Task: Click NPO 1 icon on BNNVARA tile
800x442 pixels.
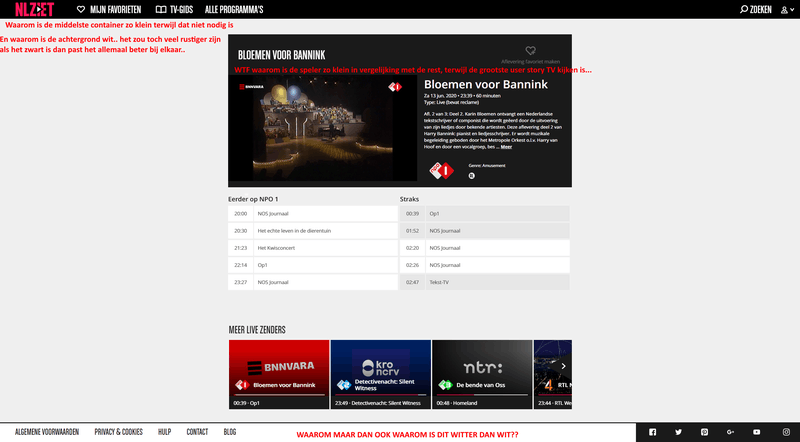Action: point(242,385)
